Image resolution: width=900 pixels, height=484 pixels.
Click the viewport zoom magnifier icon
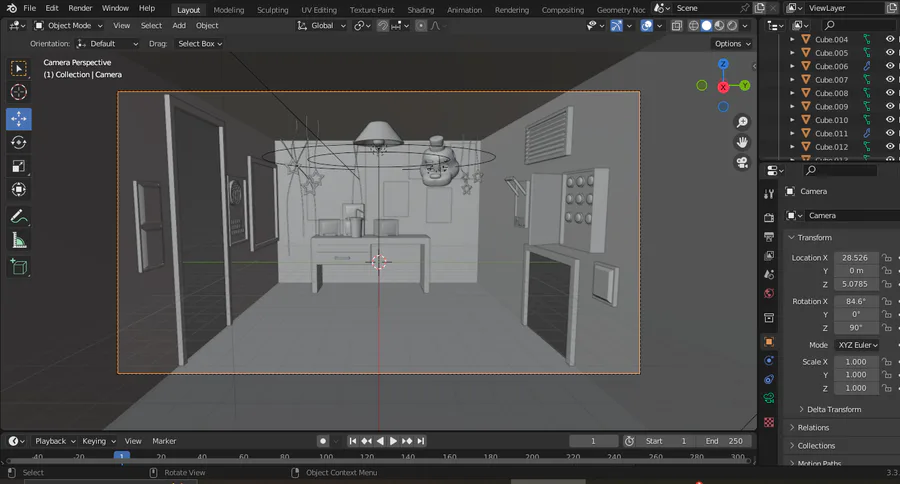(742, 122)
